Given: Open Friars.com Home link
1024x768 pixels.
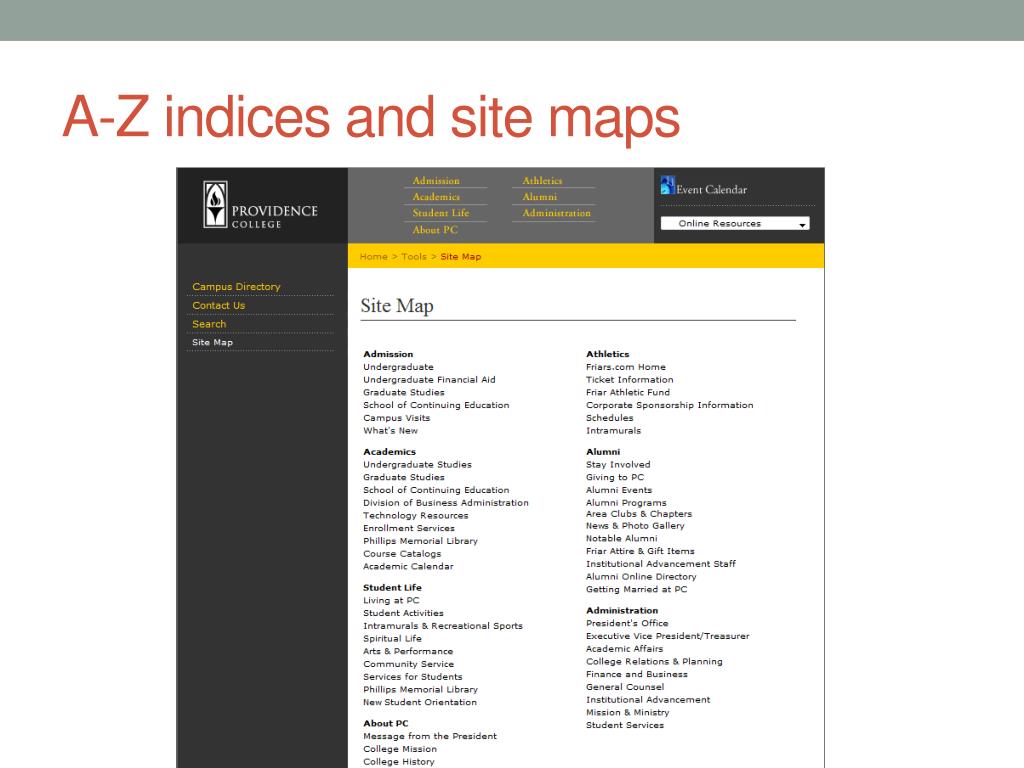Looking at the screenshot, I should [626, 367].
